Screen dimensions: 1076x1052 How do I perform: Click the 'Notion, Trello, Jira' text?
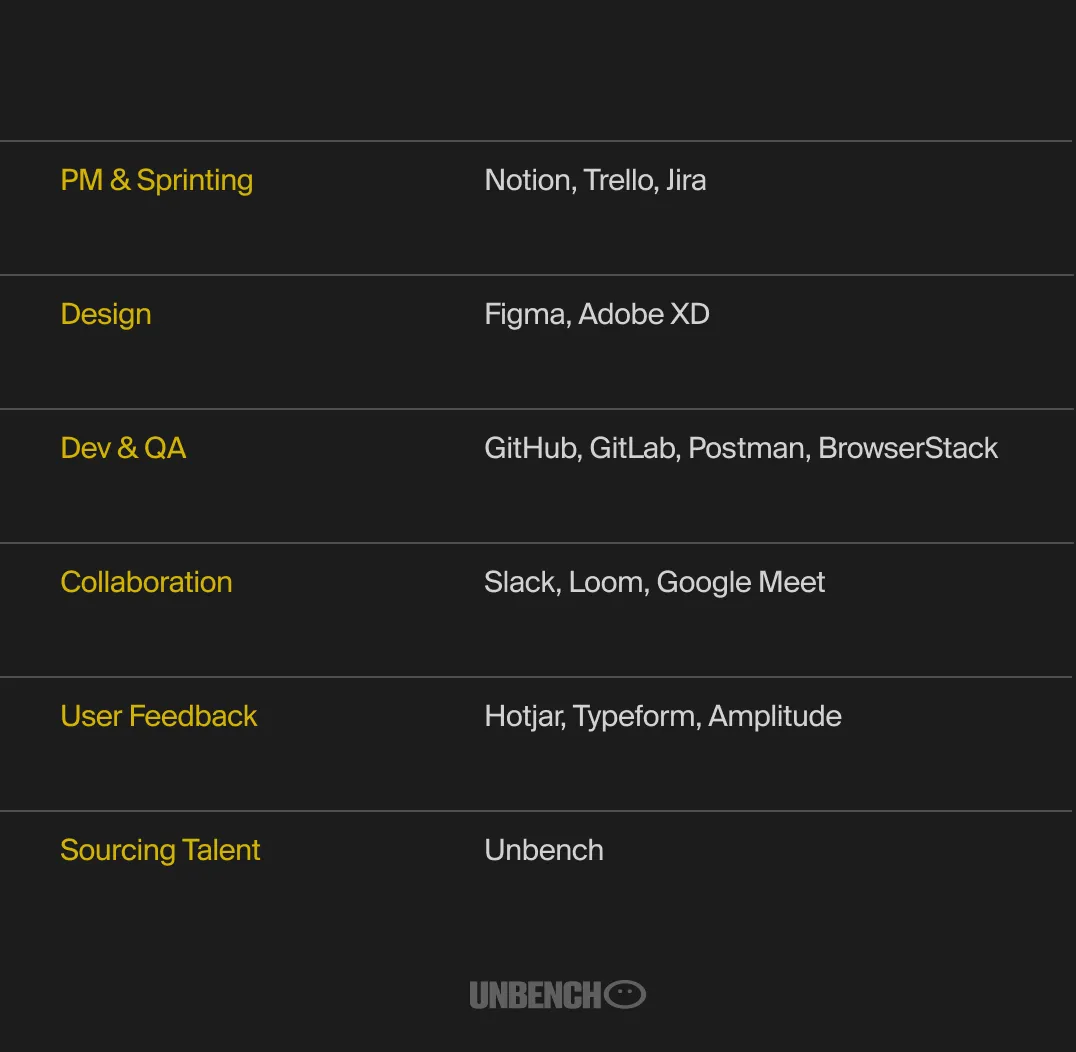point(595,180)
